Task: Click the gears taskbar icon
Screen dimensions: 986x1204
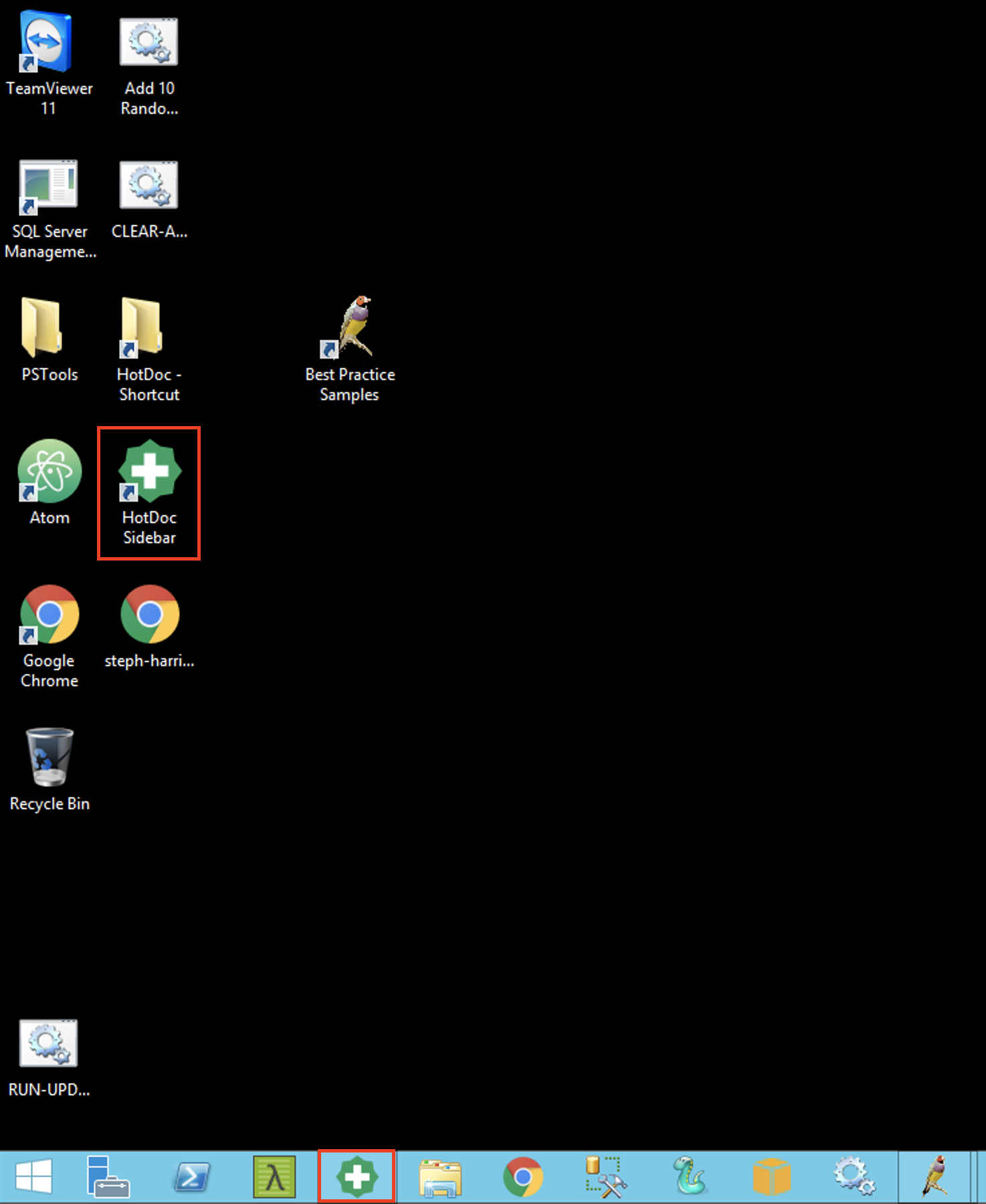Action: [x=854, y=1177]
